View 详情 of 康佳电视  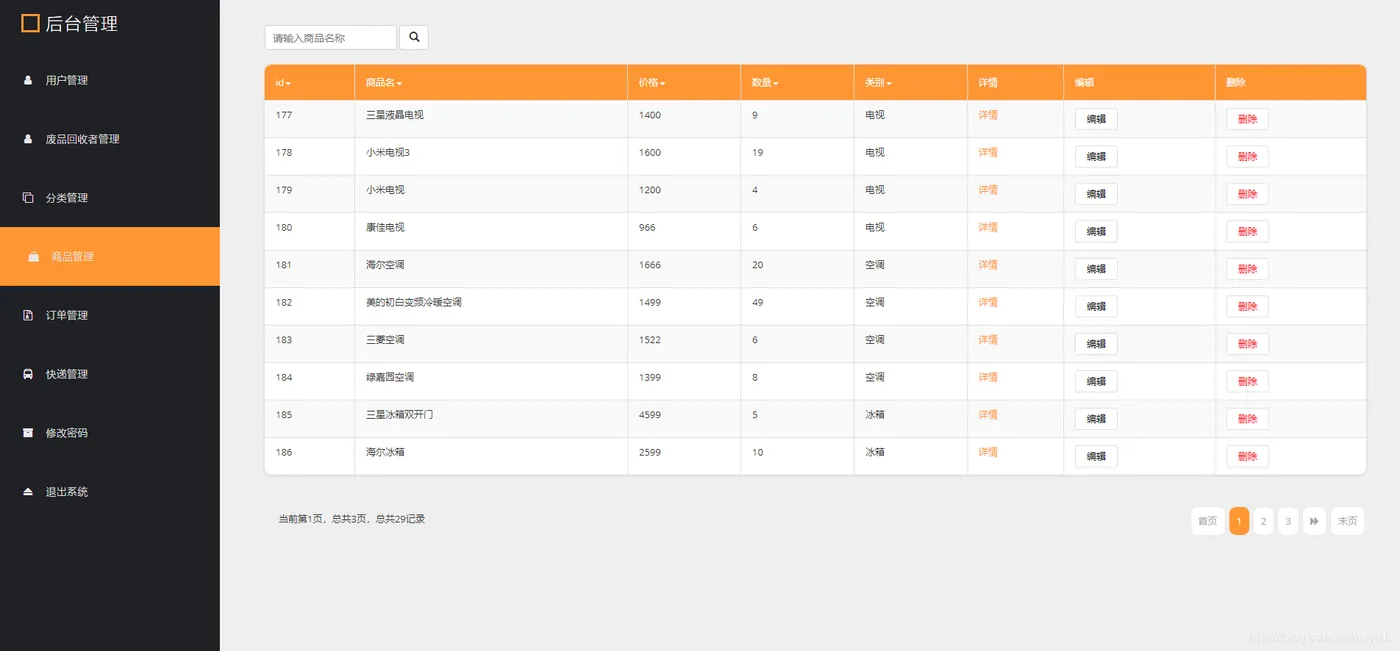click(988, 227)
